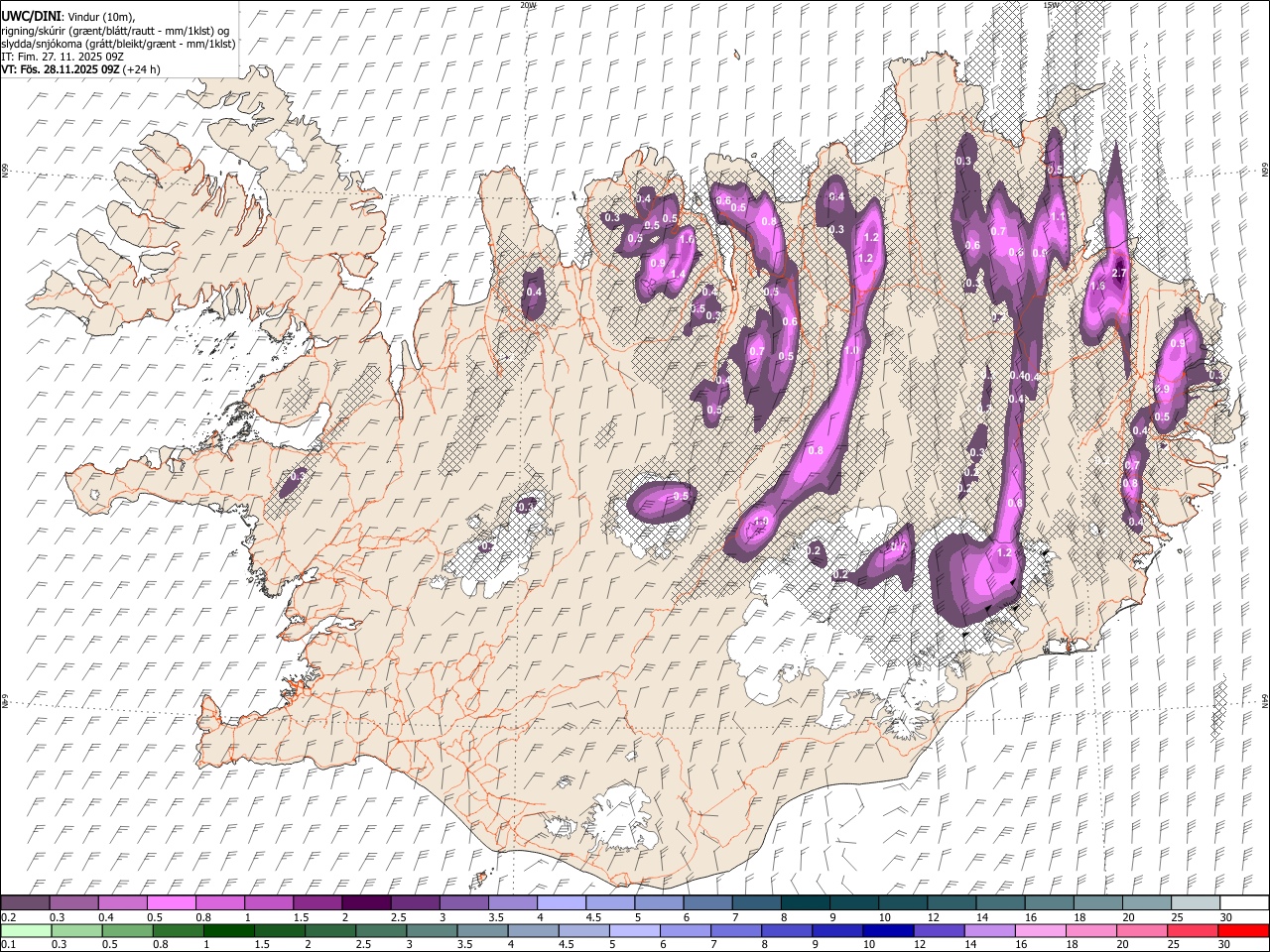The image size is (1270, 952).
Task: Pick lower legend pink swatch between 18 and 20
Action: click(x=1091, y=931)
